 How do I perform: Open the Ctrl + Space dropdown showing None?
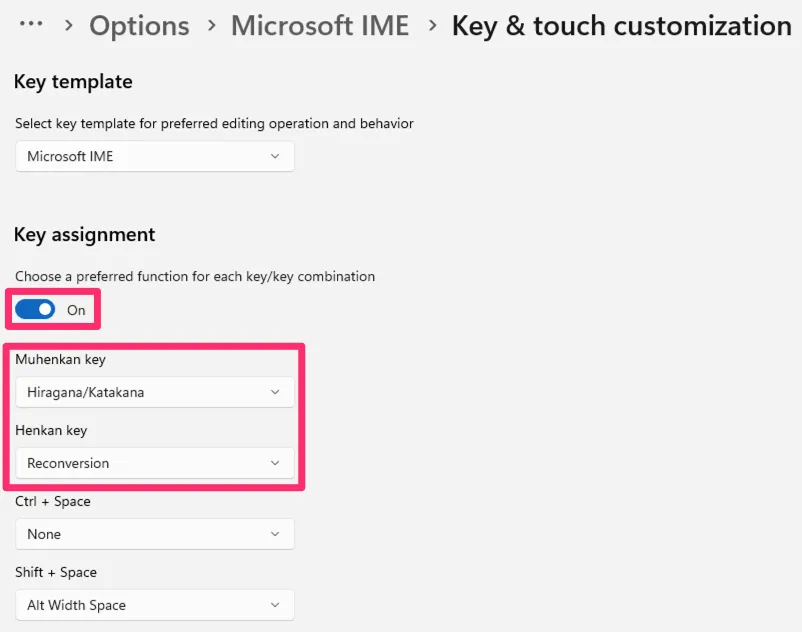pos(155,534)
